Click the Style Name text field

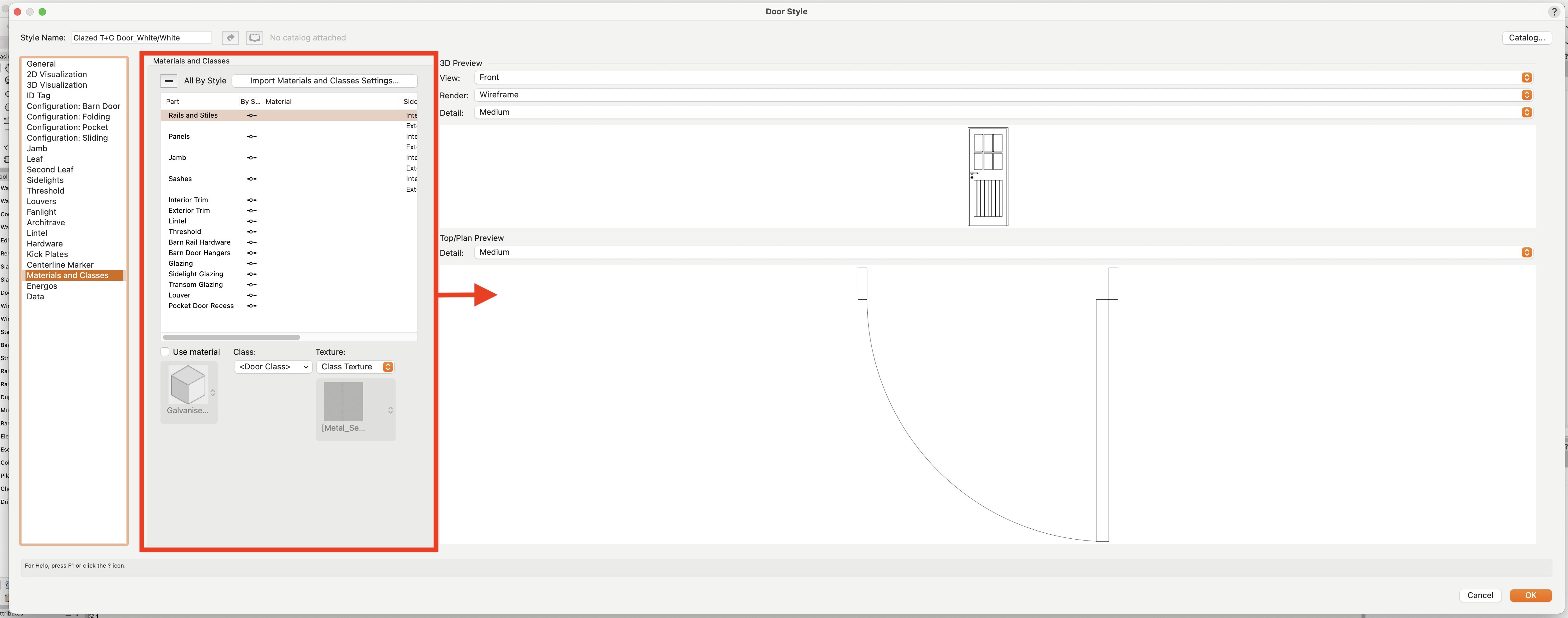pos(141,38)
